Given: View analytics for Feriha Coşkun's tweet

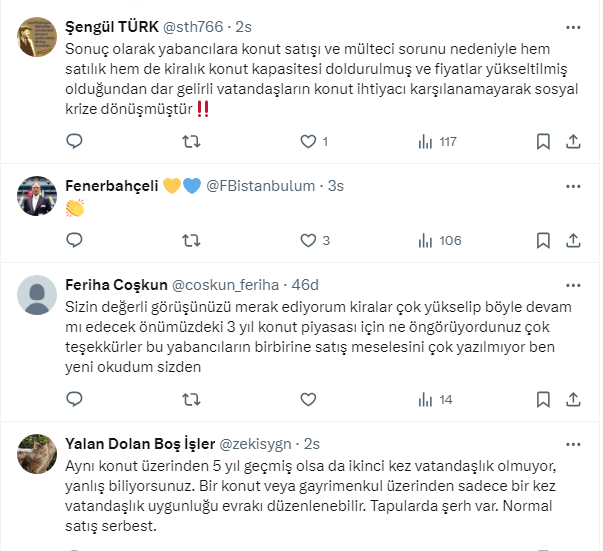Looking at the screenshot, I should click(x=436, y=399).
